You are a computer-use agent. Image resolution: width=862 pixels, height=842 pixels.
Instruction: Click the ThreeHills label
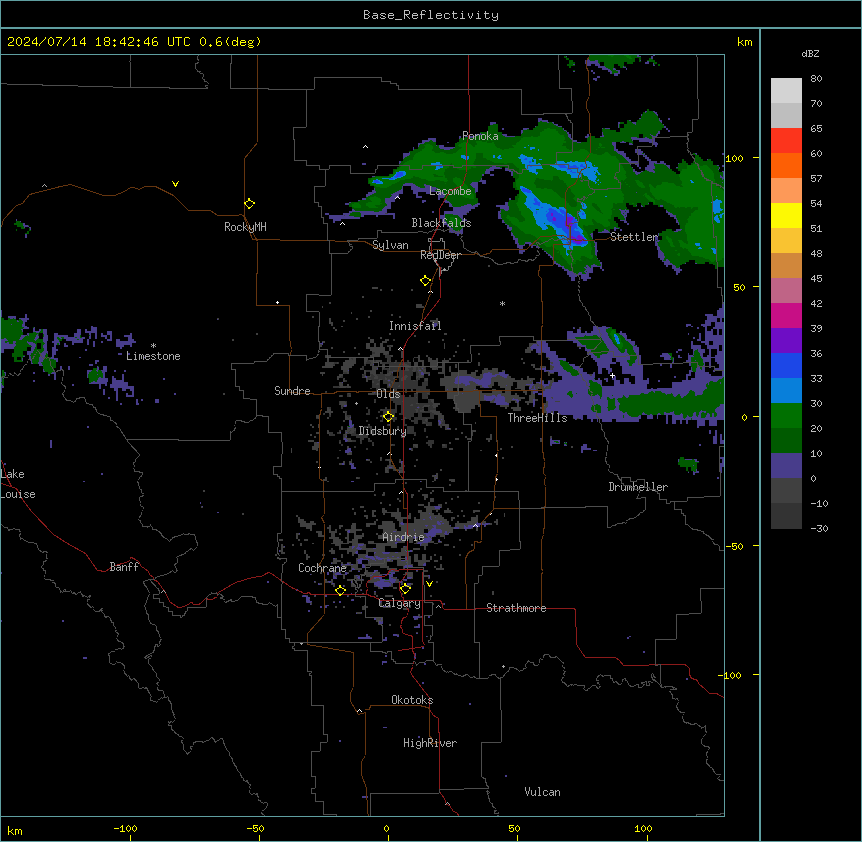click(x=537, y=418)
